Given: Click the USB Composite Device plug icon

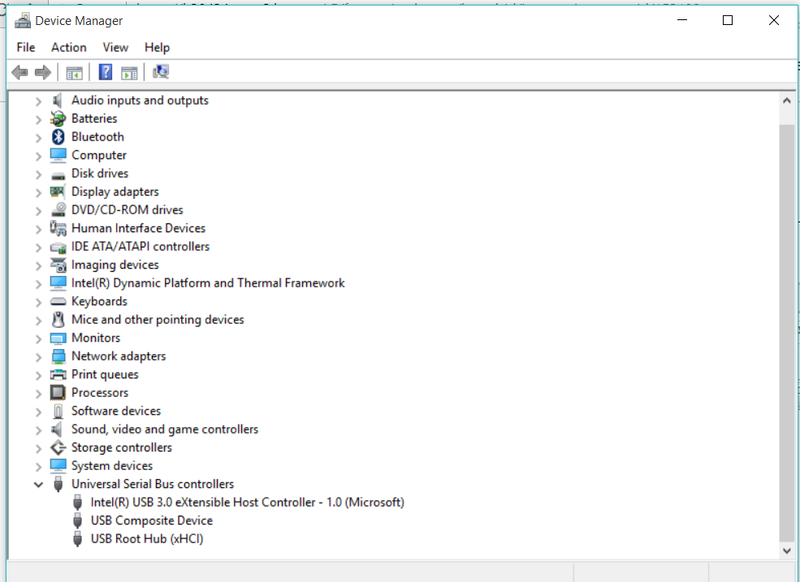Looking at the screenshot, I should tap(78, 521).
